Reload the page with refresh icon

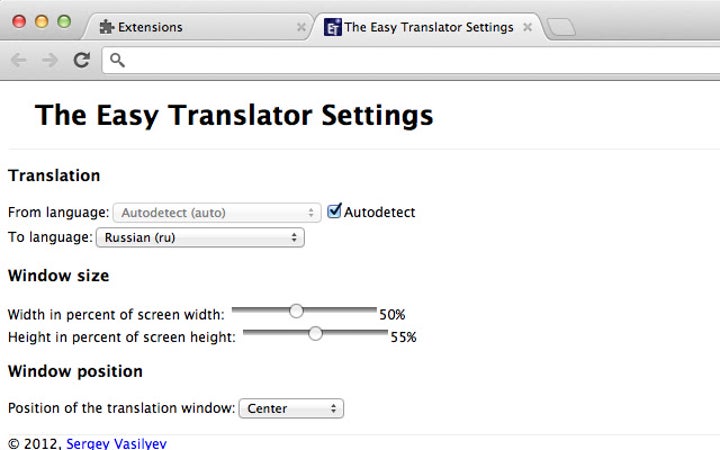82,61
